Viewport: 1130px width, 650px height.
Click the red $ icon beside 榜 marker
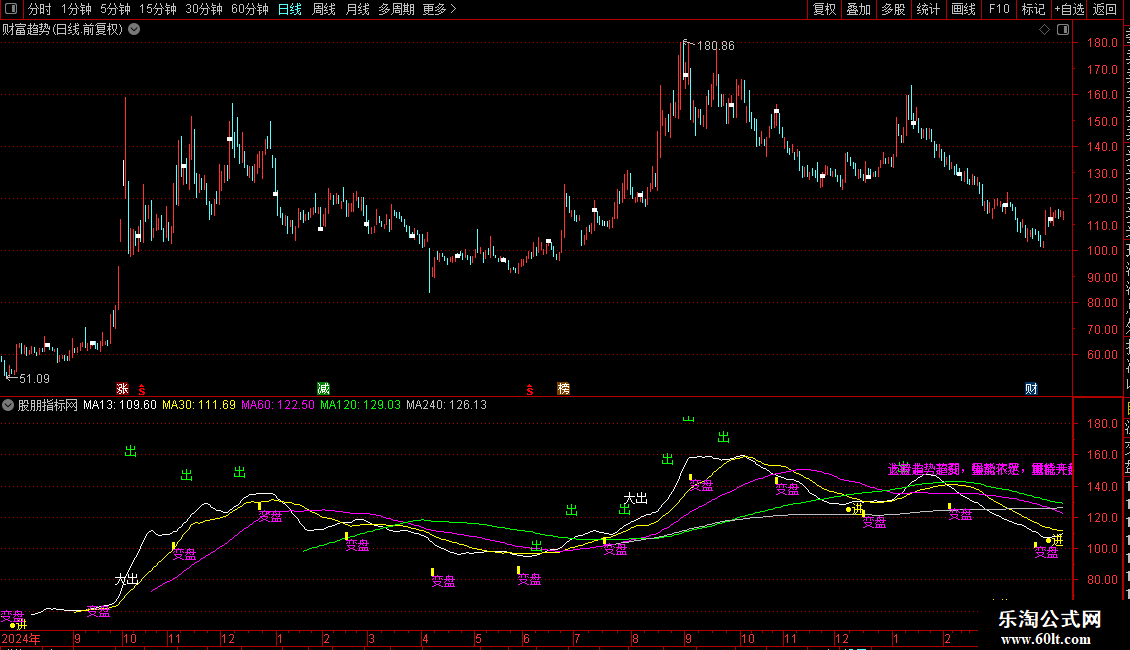click(x=530, y=390)
